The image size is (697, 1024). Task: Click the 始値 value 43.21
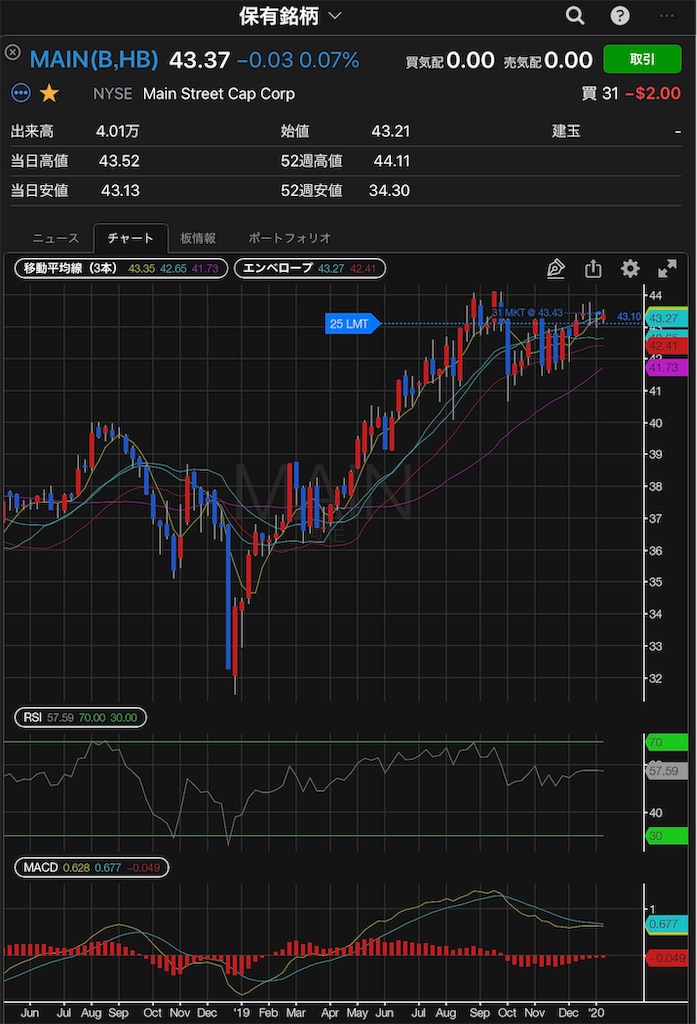click(391, 131)
